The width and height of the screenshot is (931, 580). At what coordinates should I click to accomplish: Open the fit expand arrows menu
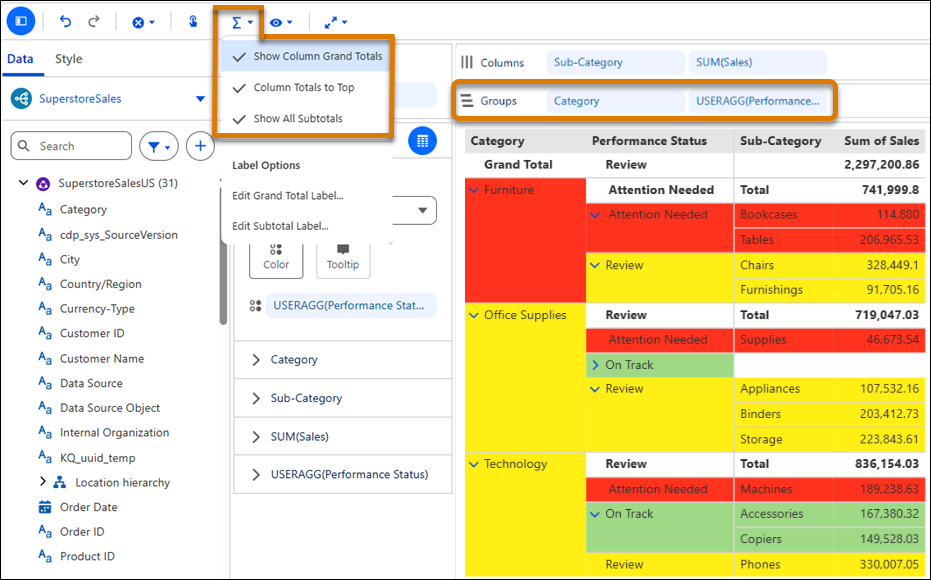click(x=335, y=23)
